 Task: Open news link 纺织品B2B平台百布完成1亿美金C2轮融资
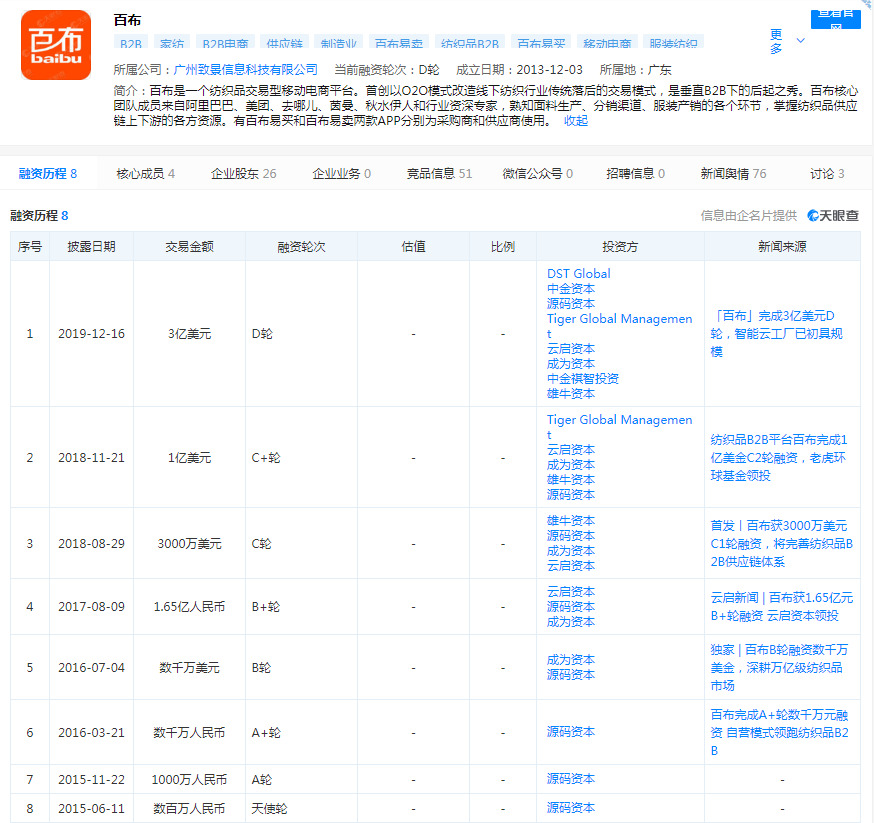(779, 457)
